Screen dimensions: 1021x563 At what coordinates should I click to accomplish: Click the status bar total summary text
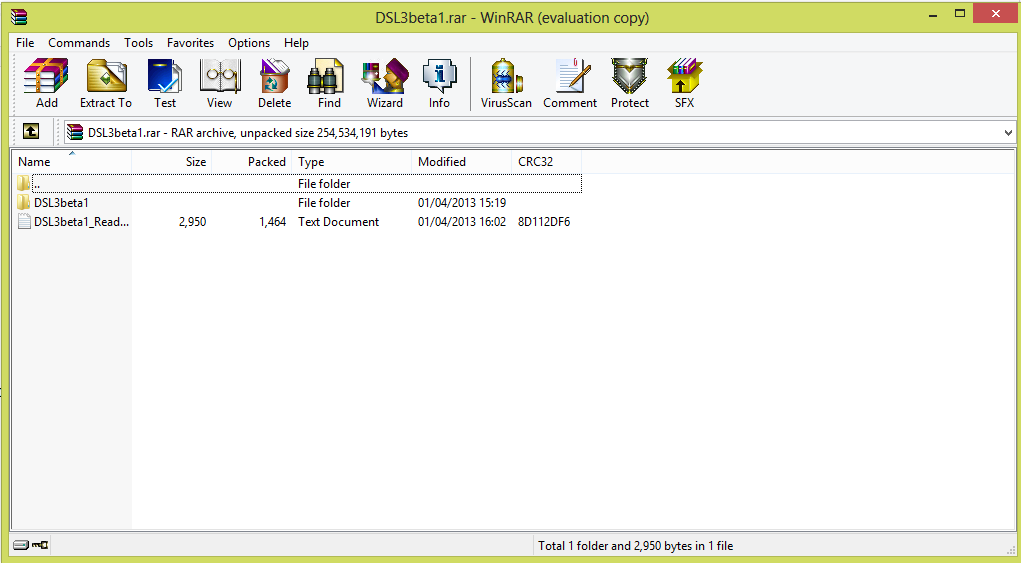636,546
